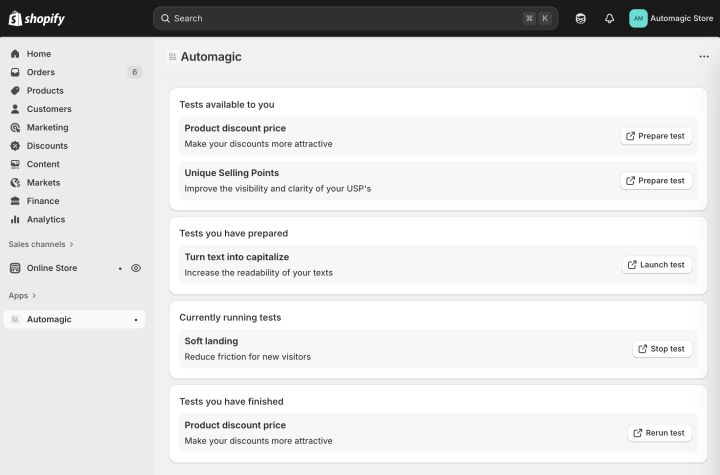Open the Sidekick assistant icon
720x475 pixels.
coord(581,18)
